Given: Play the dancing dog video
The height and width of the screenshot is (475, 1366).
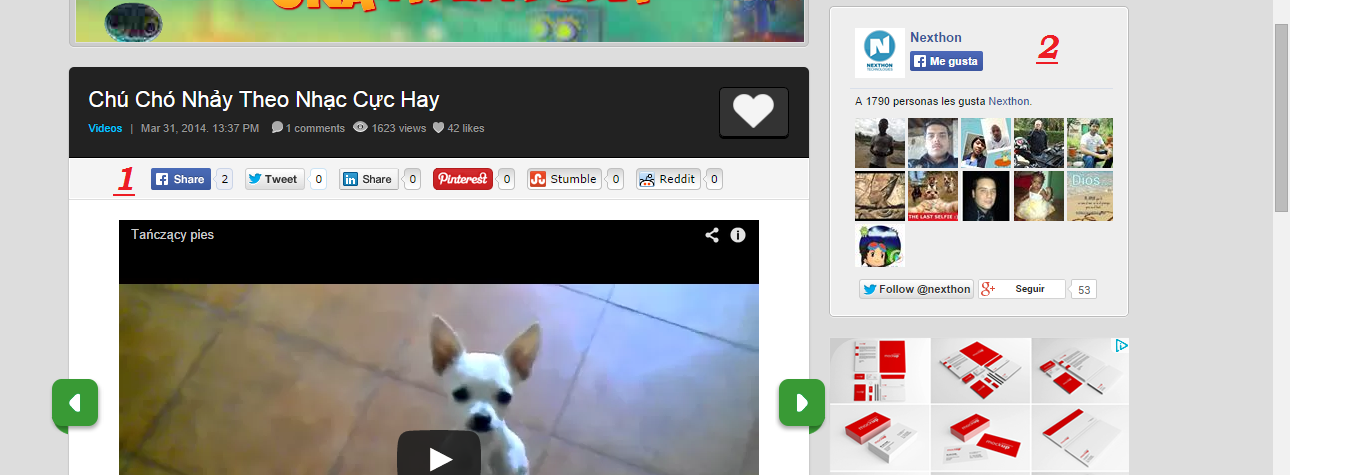Looking at the screenshot, I should tap(439, 456).
